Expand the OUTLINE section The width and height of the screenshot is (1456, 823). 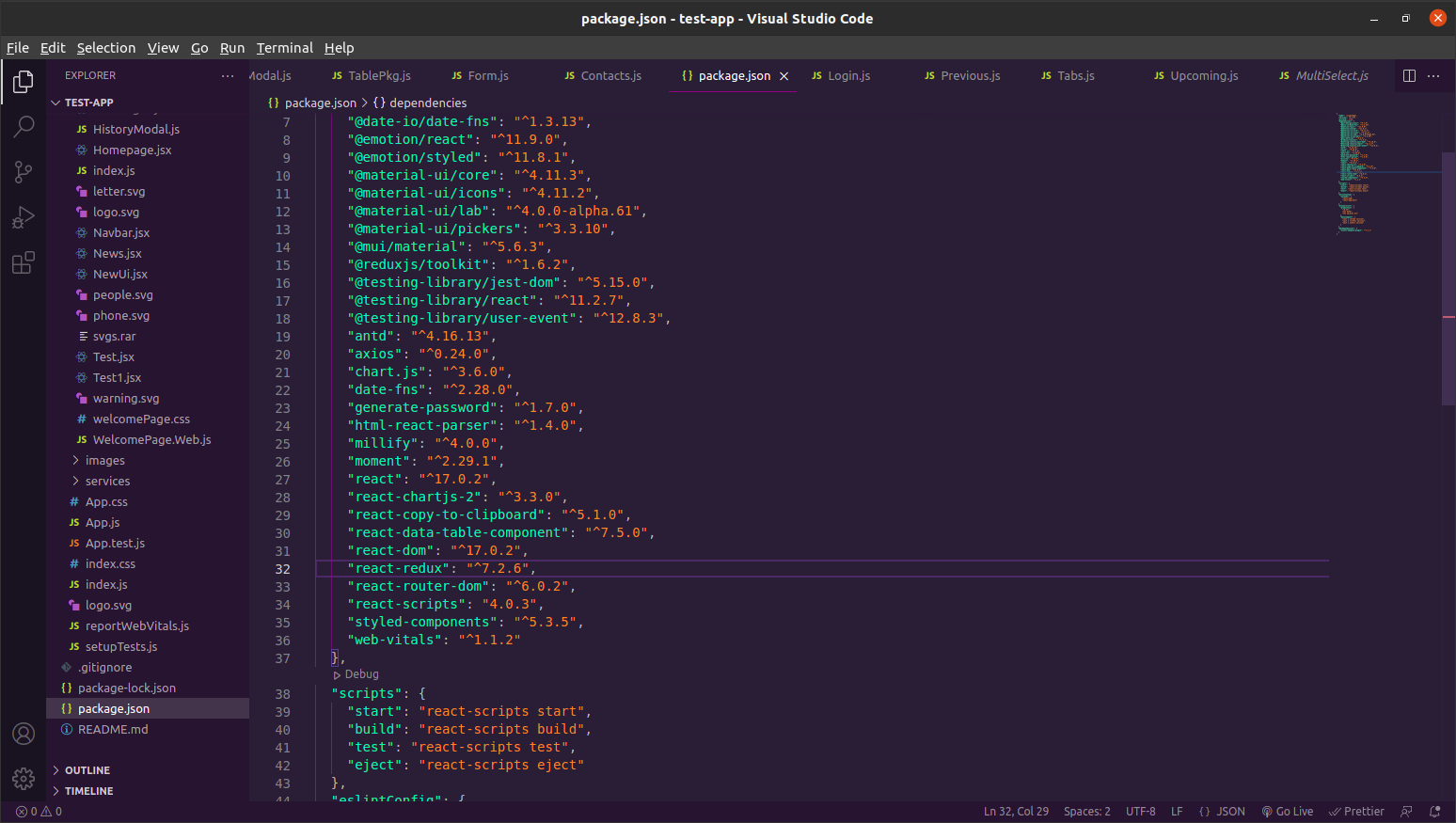point(87,770)
